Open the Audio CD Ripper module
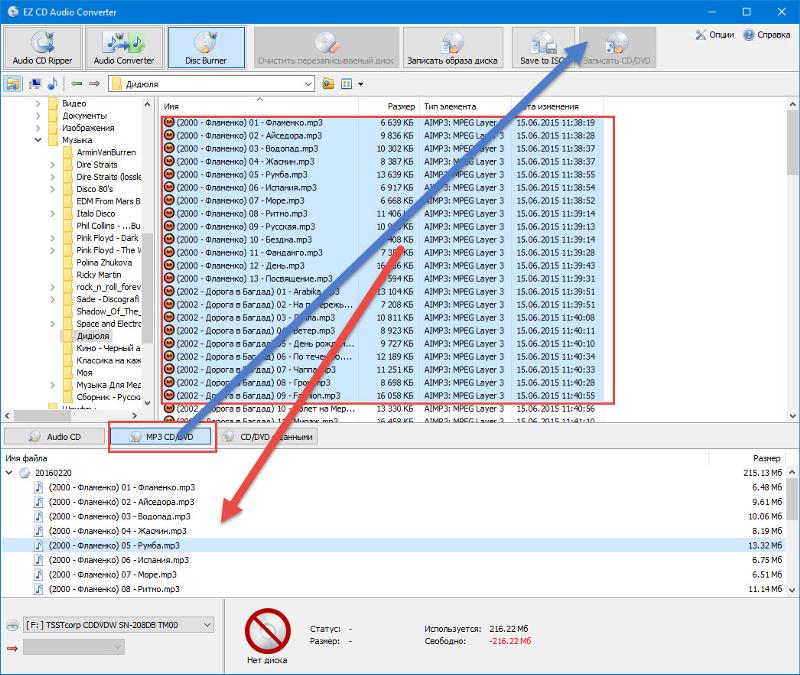The height and width of the screenshot is (675, 800). click(x=42, y=47)
